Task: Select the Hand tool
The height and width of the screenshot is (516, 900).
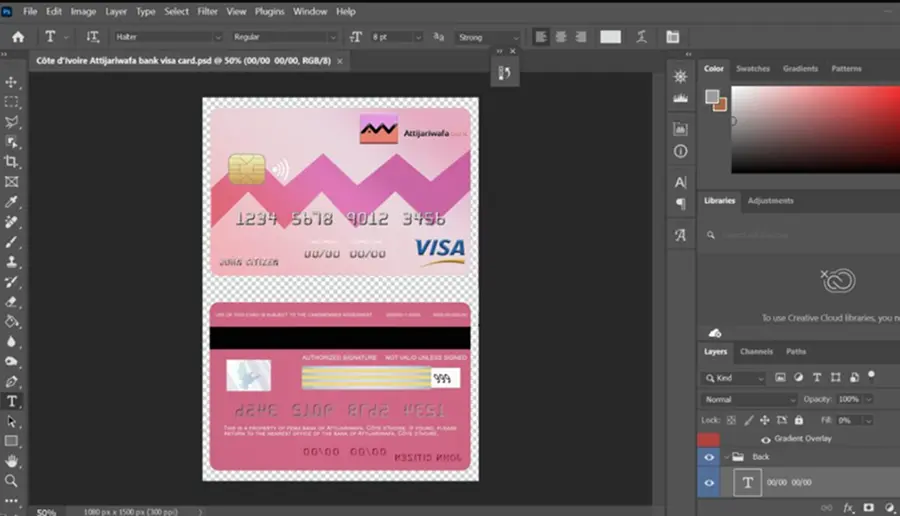Action: [x=11, y=461]
